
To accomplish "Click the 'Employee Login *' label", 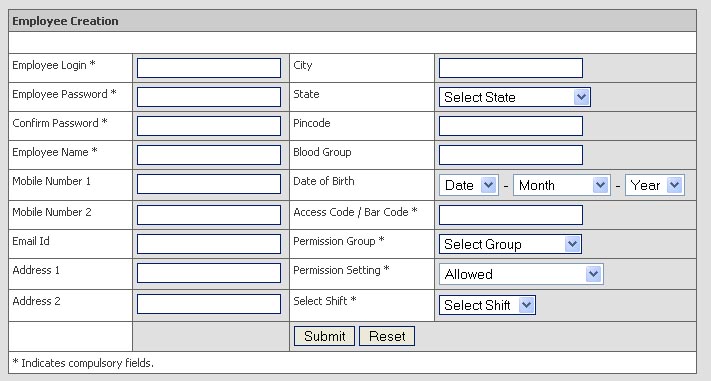I will tap(54, 65).
